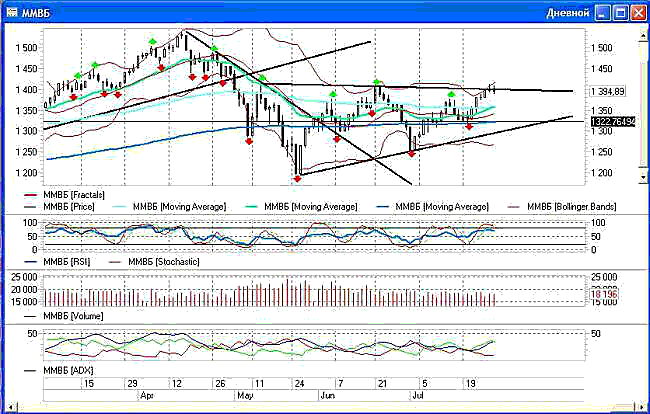The image size is (650, 414).
Task: Close the ММВБ chart window
Action: point(638,13)
